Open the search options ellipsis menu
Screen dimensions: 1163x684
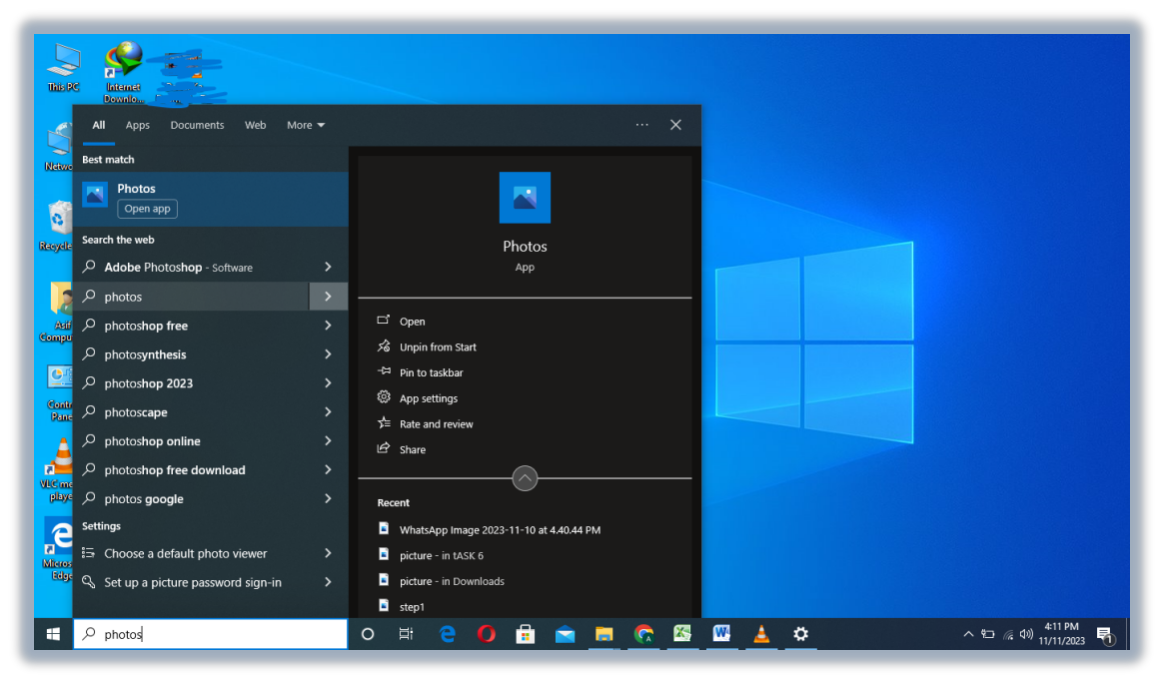pyautogui.click(x=642, y=125)
